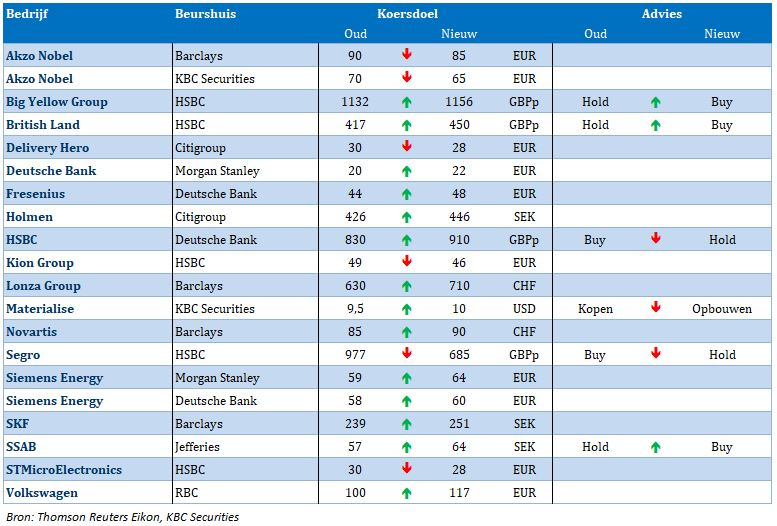
Task: Click the green price-target arrow in Big Yellow Group row
Action: coord(406,102)
